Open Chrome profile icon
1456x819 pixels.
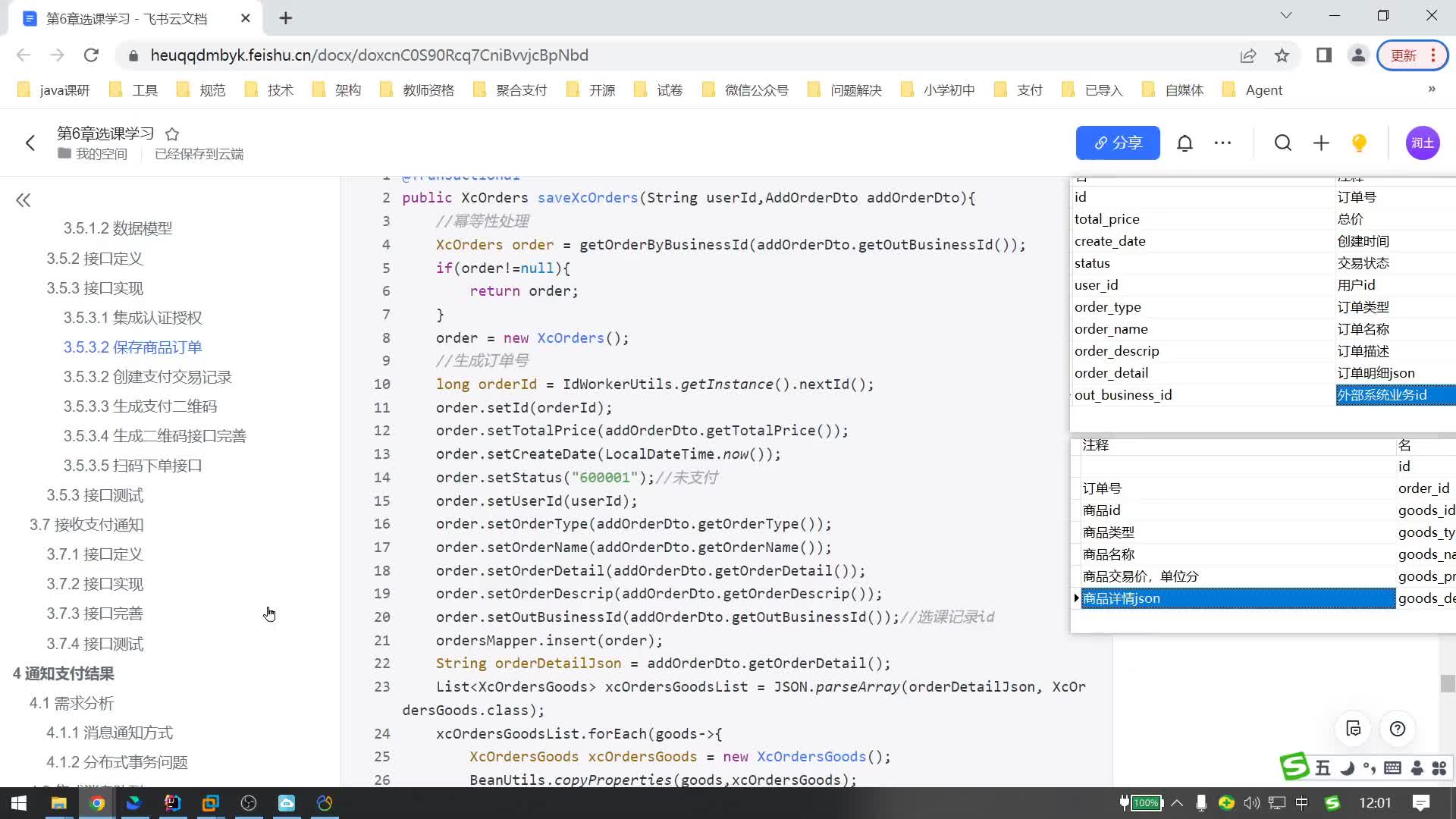1358,55
